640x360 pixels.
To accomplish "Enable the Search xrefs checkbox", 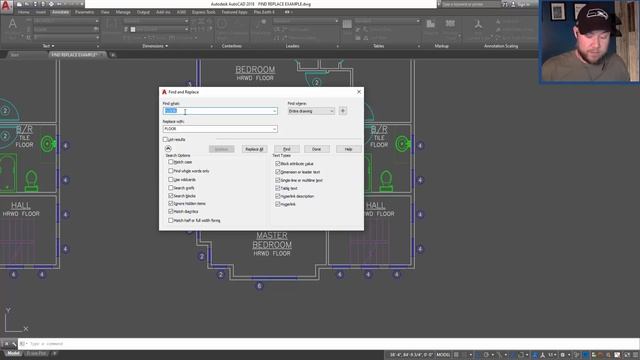I will click(171, 188).
